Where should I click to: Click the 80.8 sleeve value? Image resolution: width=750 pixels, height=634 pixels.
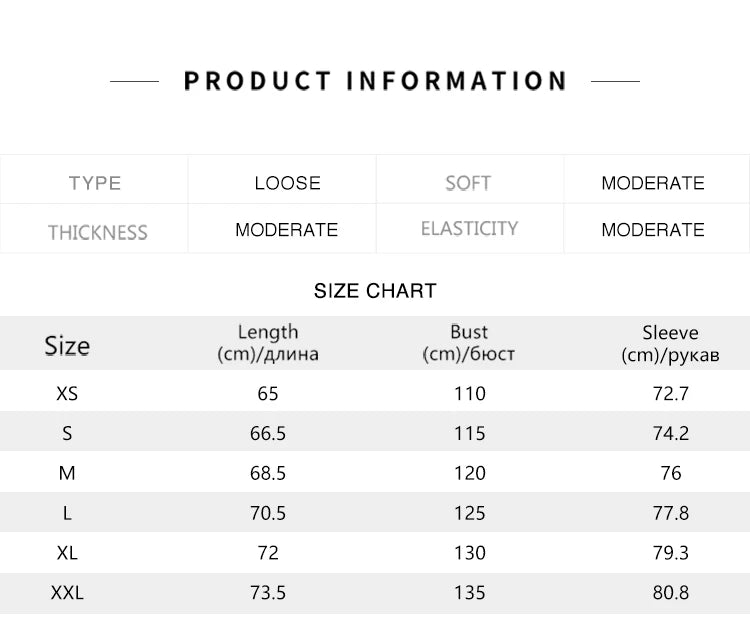coord(671,593)
